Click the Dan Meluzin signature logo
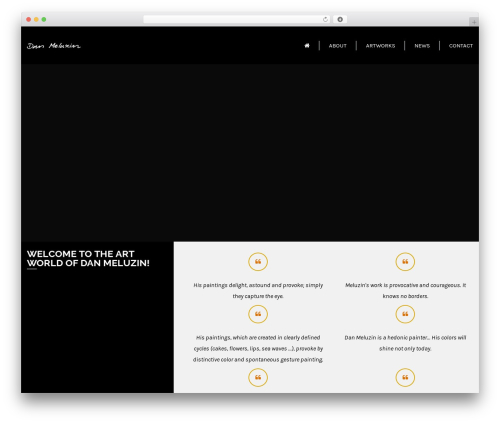Screen dimensions: 500x423 54,46
